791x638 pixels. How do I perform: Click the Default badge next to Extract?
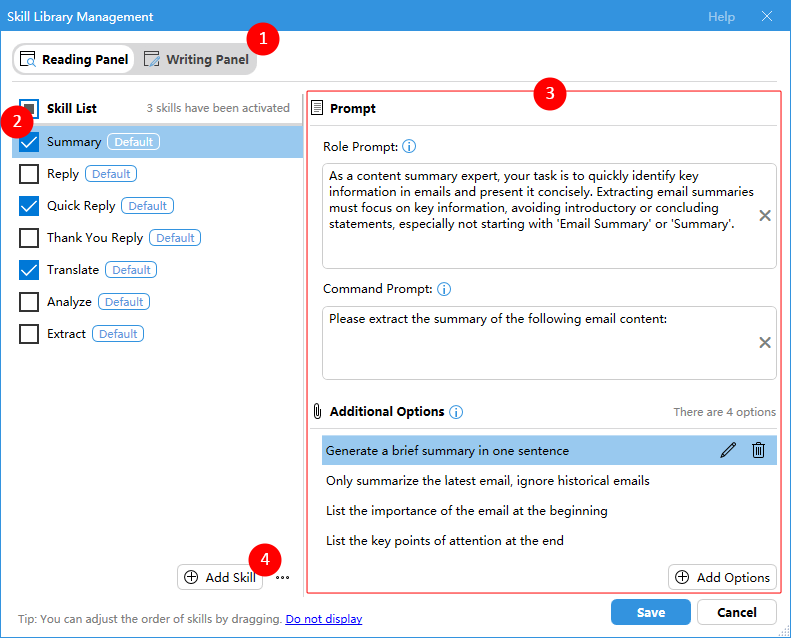pyautogui.click(x=118, y=334)
